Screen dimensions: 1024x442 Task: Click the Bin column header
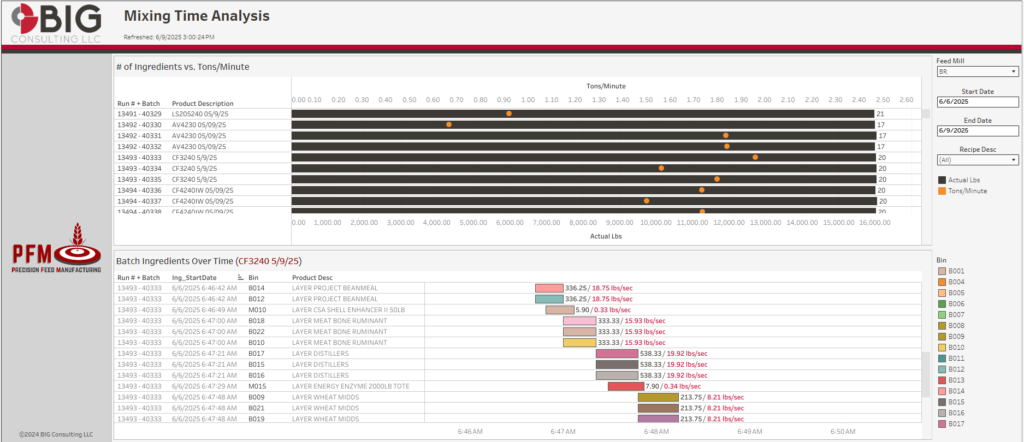coord(254,277)
